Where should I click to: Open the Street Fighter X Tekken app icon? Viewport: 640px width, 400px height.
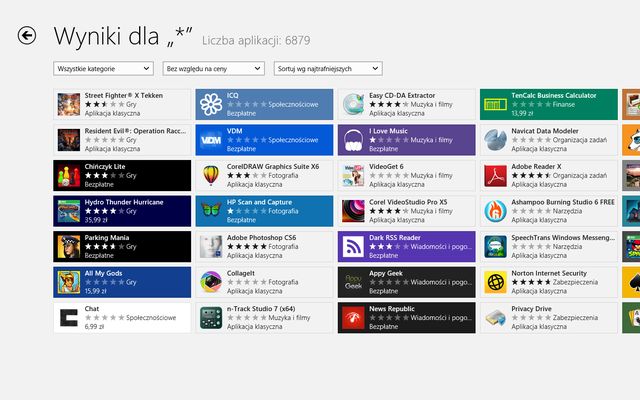point(69,104)
